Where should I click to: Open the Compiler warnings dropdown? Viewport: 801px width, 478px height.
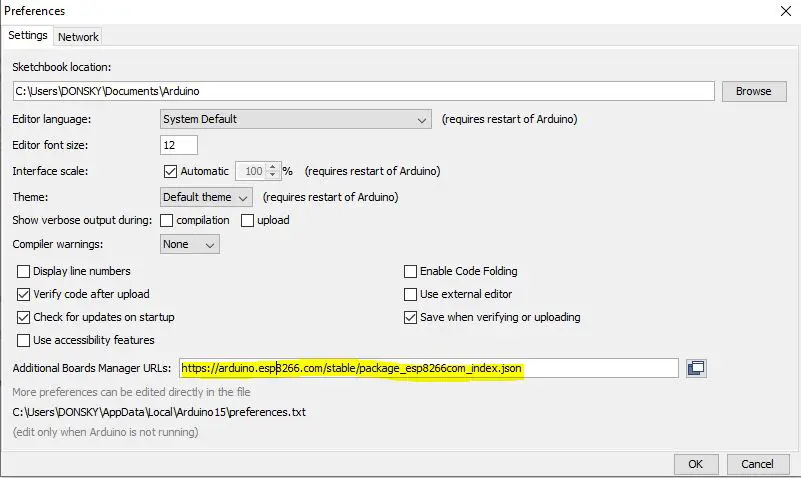(190, 244)
